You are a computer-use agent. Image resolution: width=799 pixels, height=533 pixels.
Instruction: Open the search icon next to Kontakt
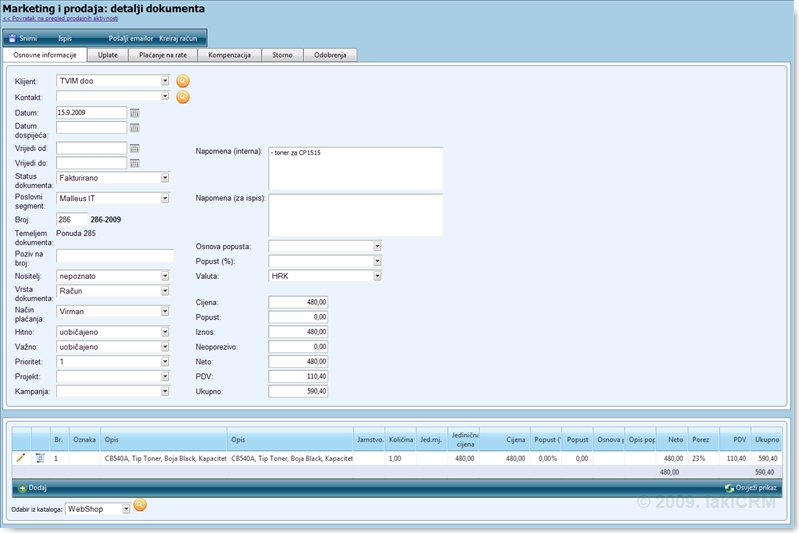click(x=182, y=97)
